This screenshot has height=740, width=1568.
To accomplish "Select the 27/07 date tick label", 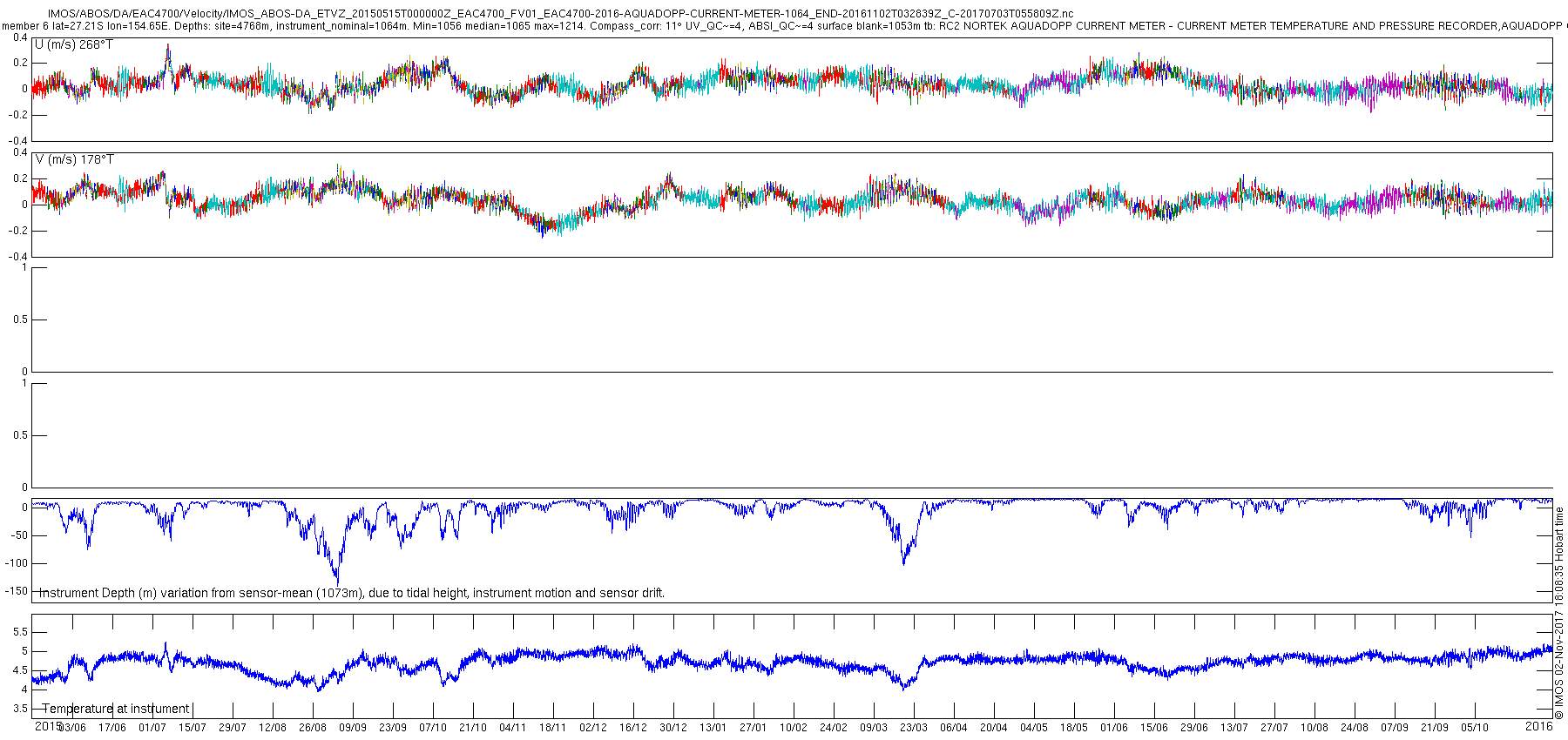I will click(1274, 728).
